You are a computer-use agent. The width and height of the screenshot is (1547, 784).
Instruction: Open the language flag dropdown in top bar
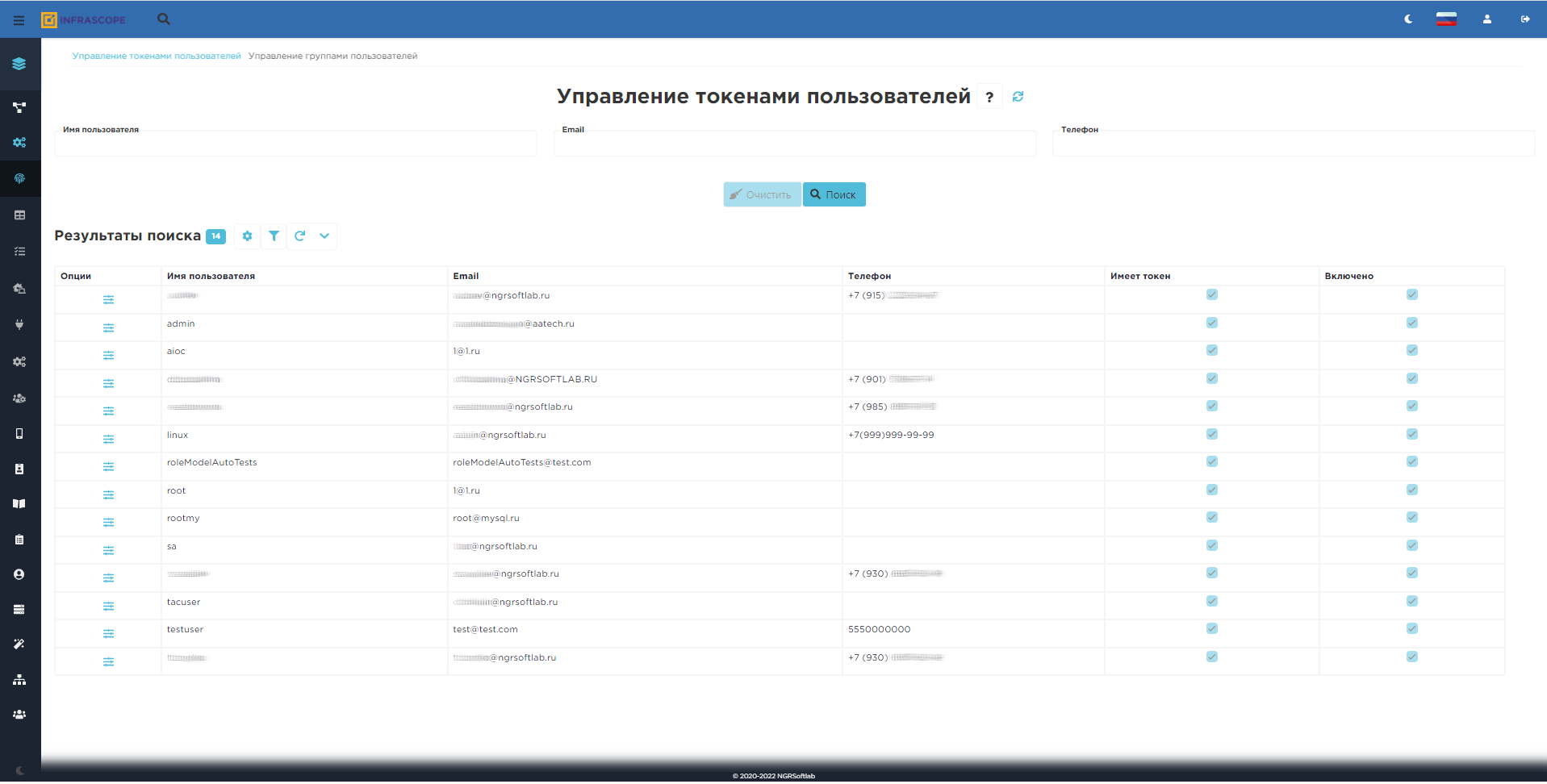pyautogui.click(x=1446, y=18)
